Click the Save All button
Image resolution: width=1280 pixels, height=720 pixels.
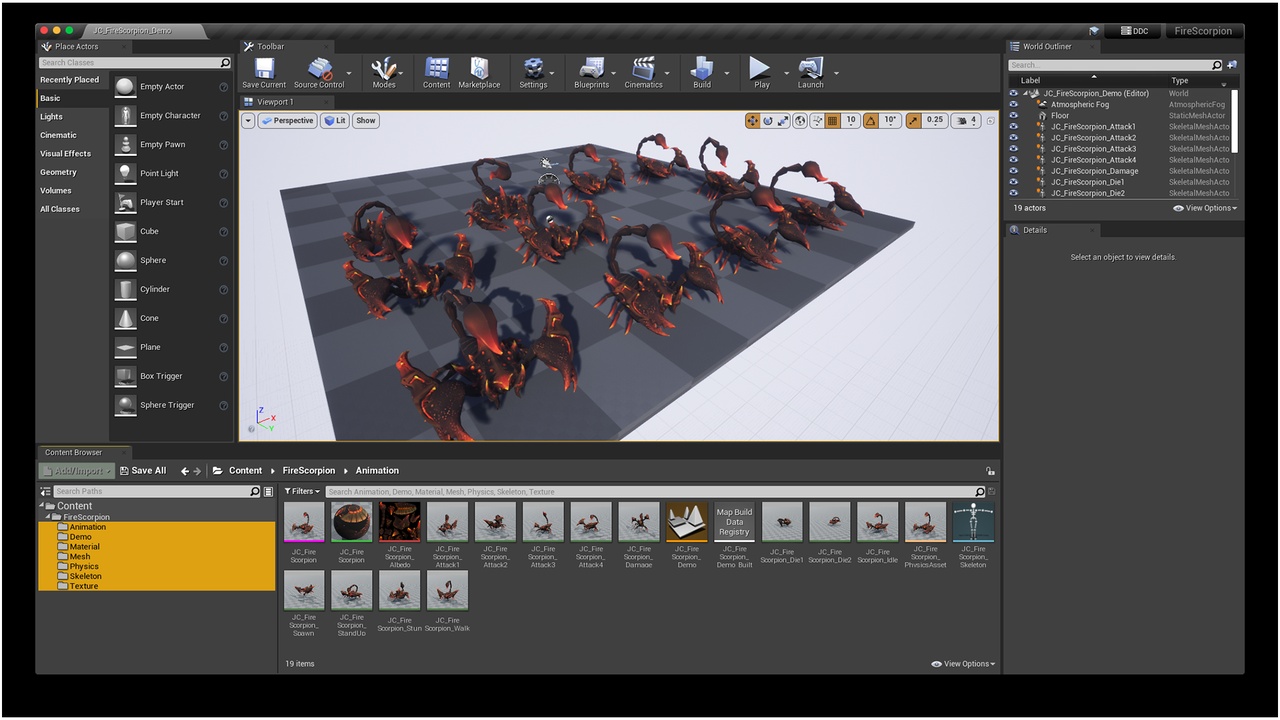coord(143,471)
